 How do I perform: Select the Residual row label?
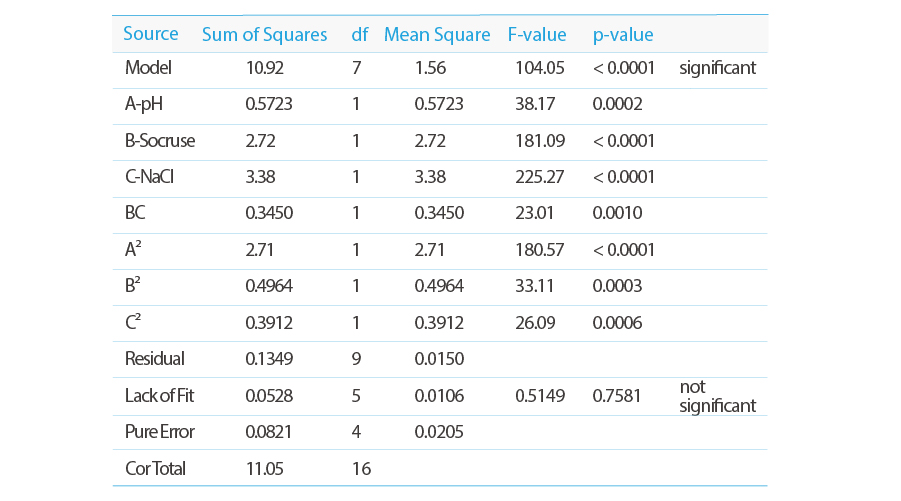pyautogui.click(x=155, y=359)
